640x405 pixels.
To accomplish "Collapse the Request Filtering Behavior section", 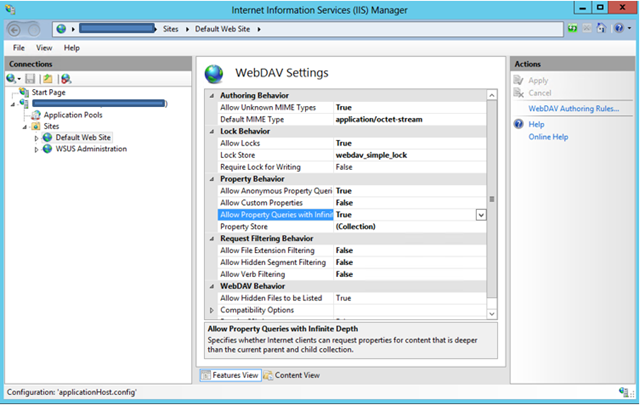I will 211,239.
